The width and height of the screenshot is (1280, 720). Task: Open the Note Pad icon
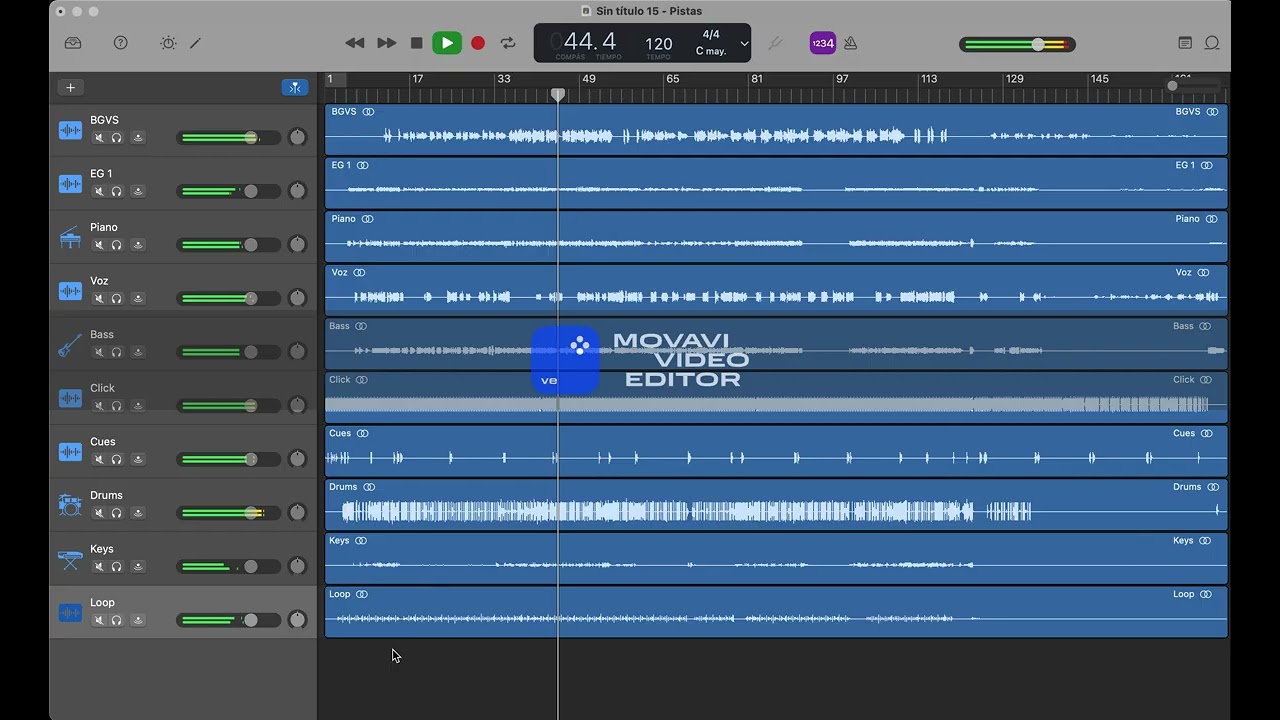coord(1185,43)
